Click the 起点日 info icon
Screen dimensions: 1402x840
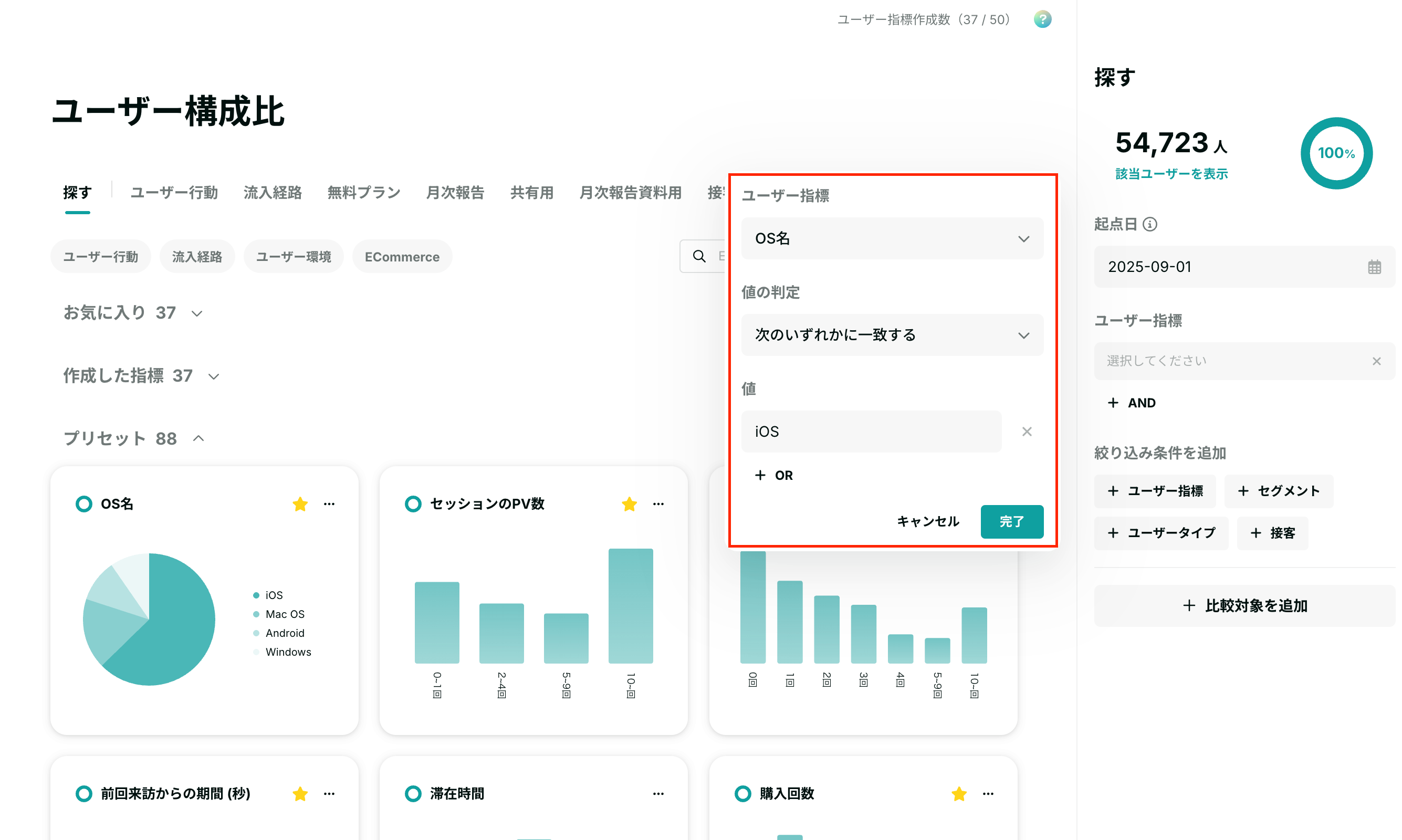1149,224
